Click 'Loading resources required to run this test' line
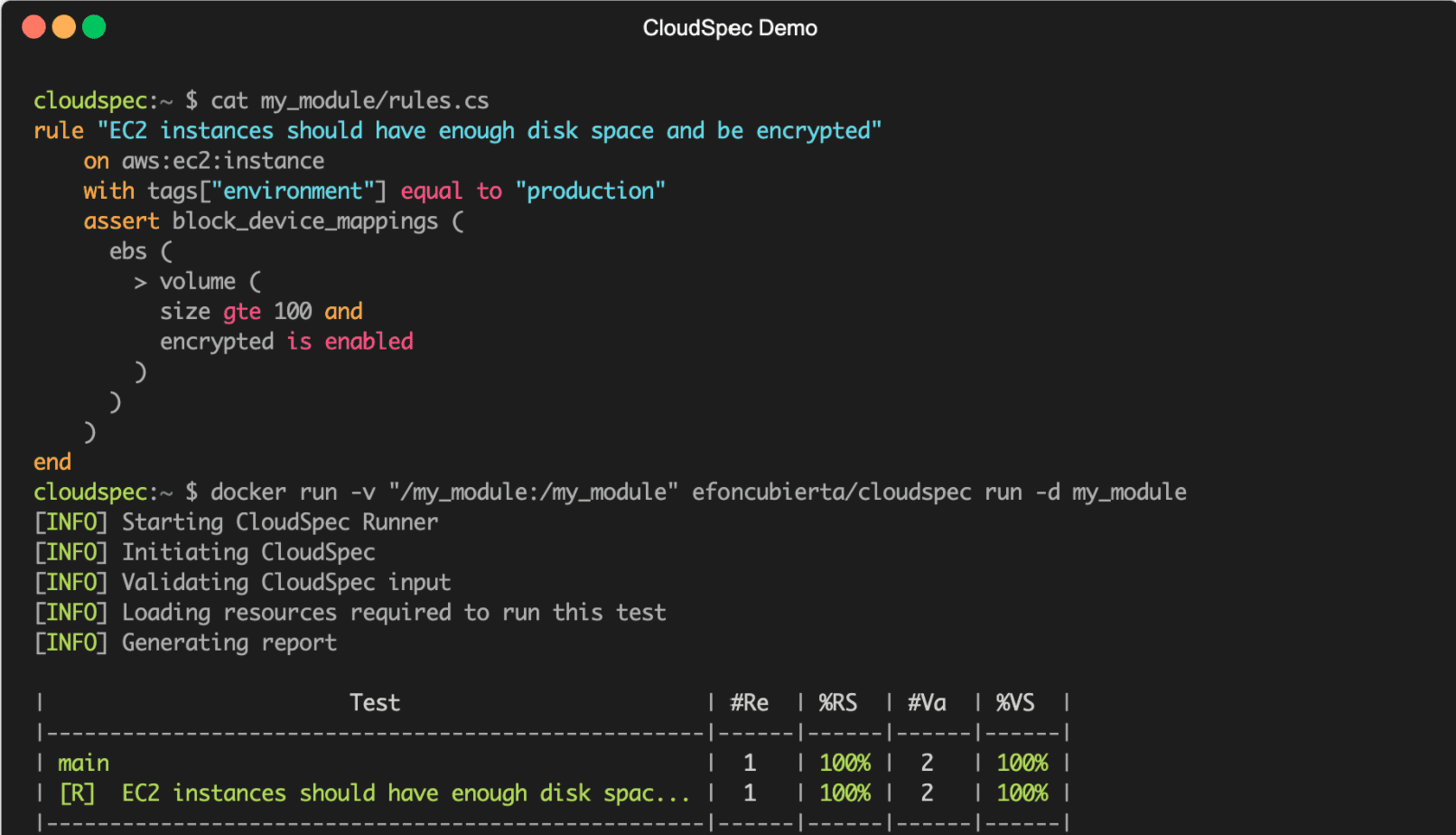 (x=394, y=613)
